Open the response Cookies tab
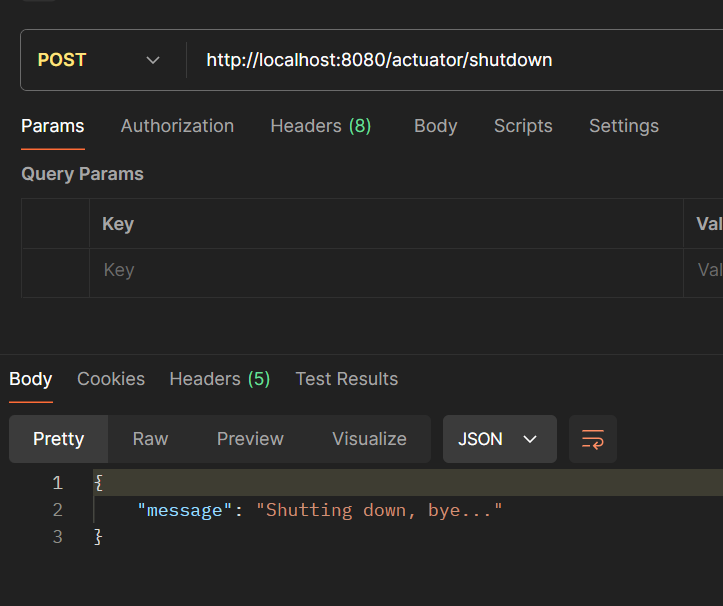Viewport: 723px width, 606px height. point(111,379)
